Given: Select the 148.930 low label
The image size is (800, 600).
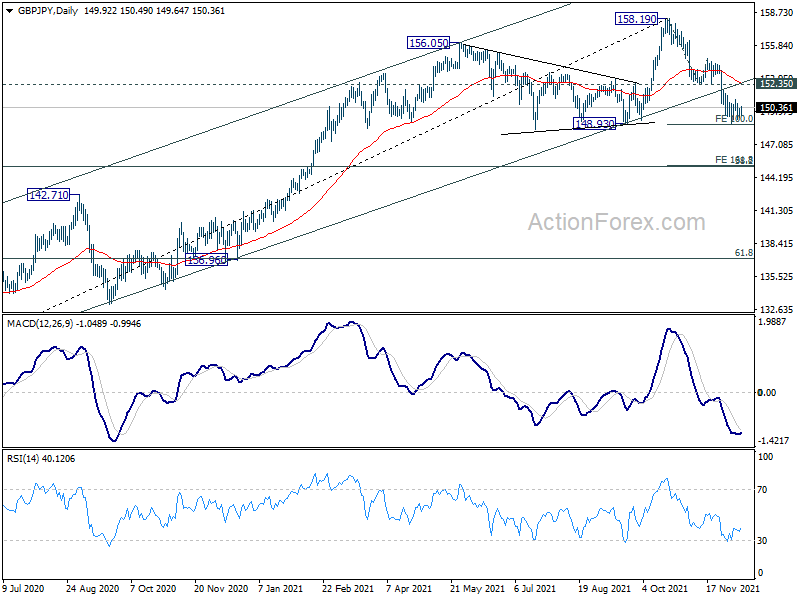Looking at the screenshot, I should (x=595, y=123).
